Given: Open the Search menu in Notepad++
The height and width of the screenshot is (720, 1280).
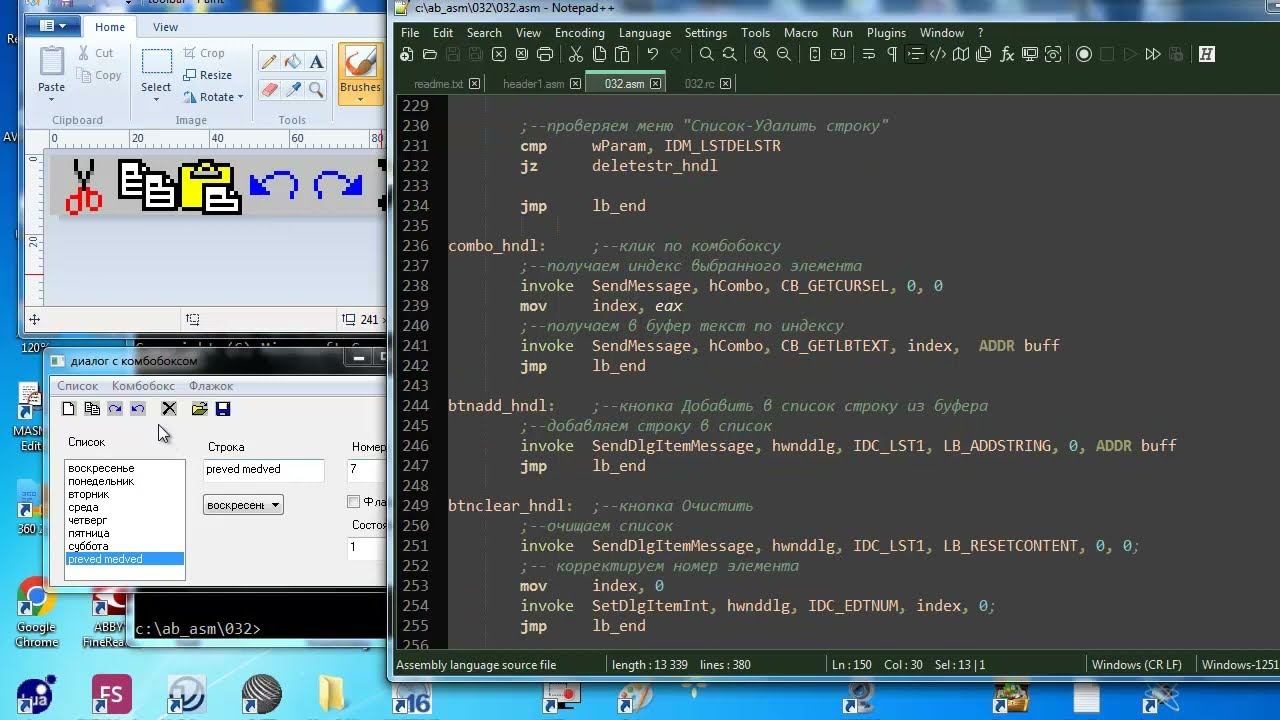Looking at the screenshot, I should [484, 33].
